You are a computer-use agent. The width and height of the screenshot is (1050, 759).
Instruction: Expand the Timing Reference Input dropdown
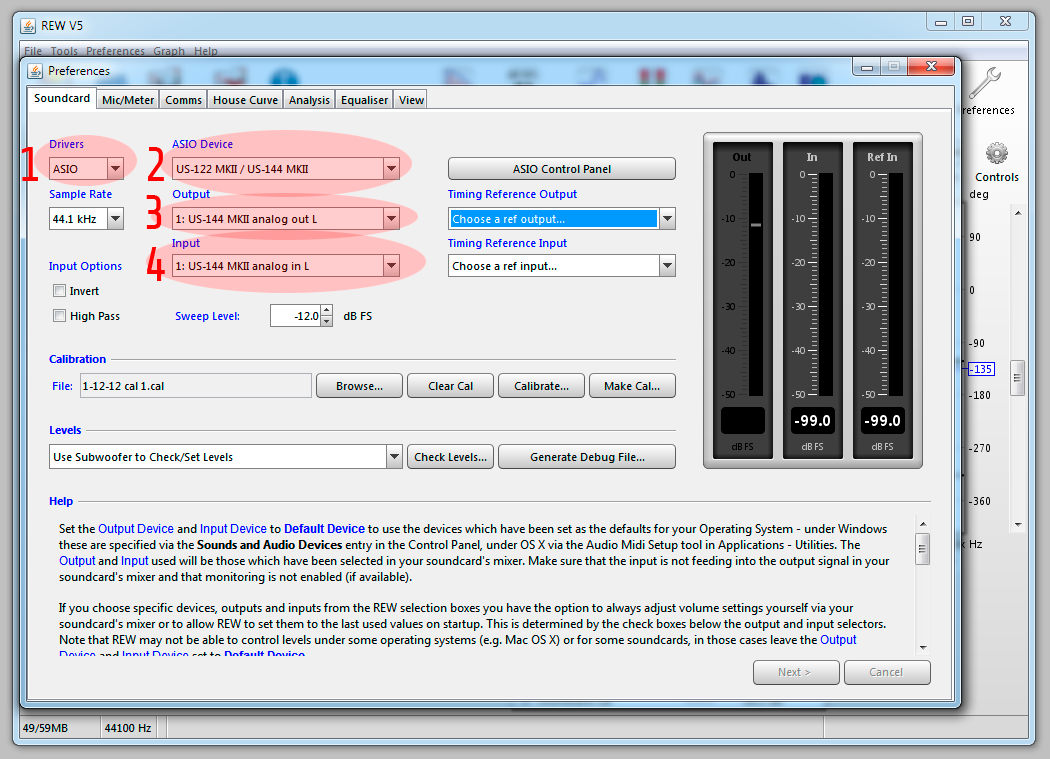click(667, 266)
